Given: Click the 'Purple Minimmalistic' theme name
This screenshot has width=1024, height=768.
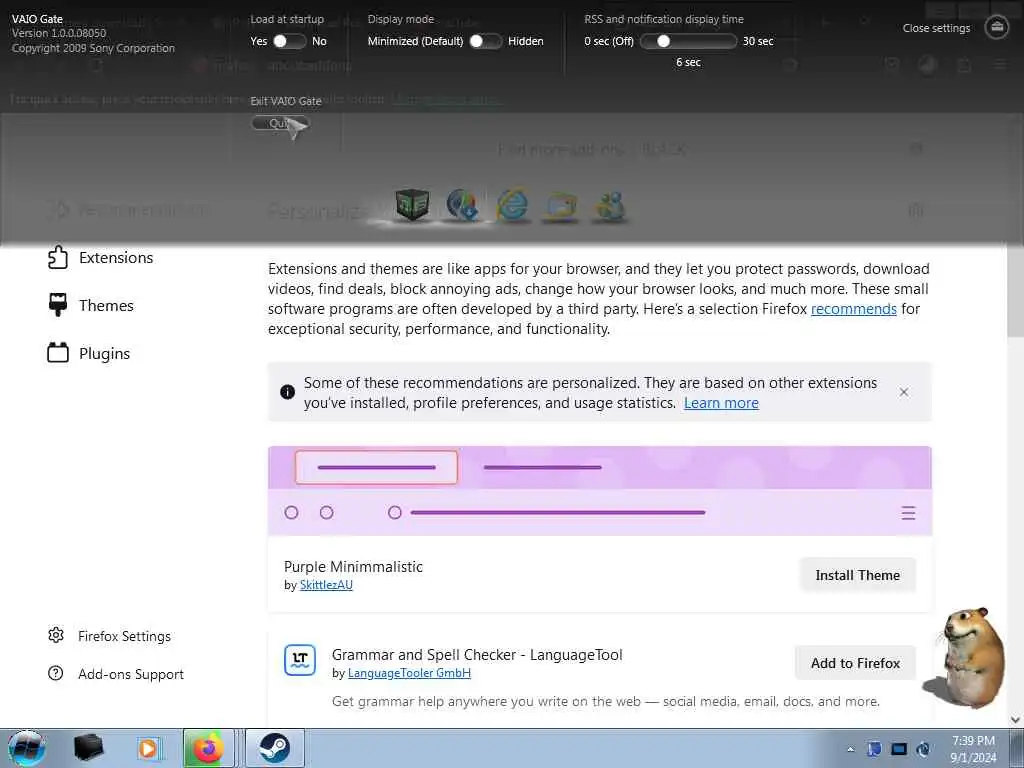Looking at the screenshot, I should click(x=353, y=567).
